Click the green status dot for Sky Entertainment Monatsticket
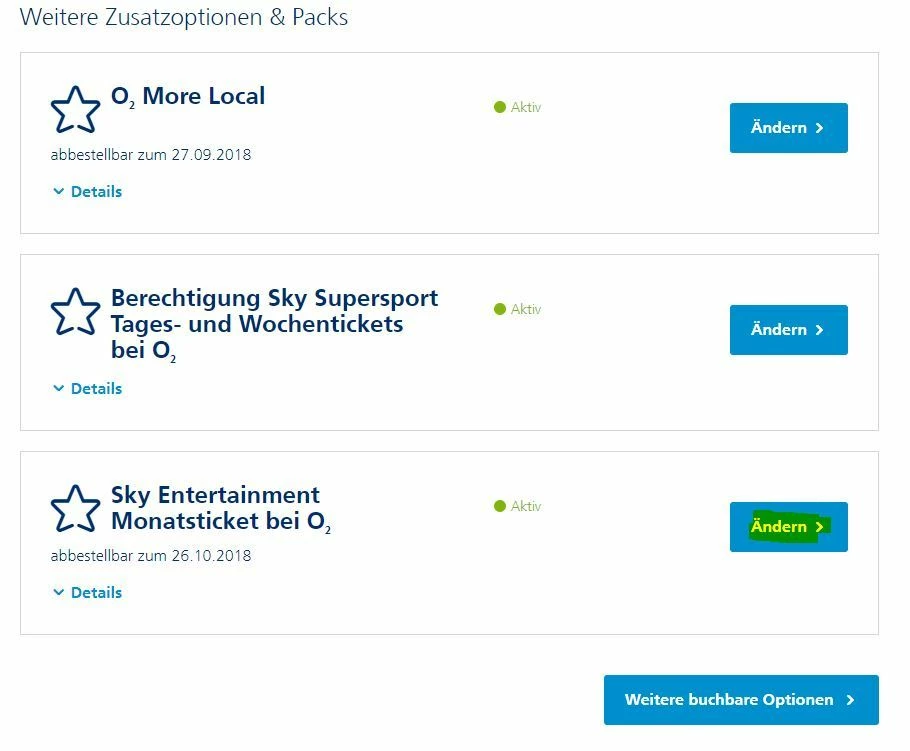This screenshot has width=910, height=751. coord(500,506)
